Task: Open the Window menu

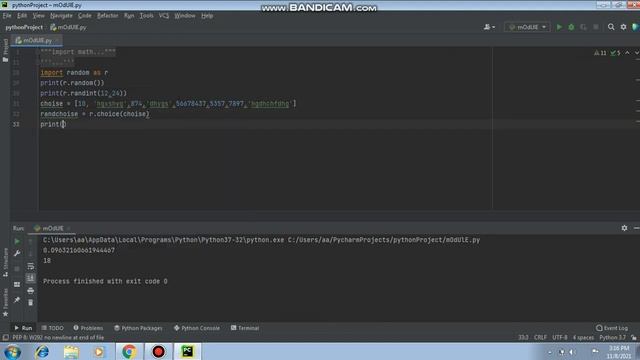Action: (184, 16)
